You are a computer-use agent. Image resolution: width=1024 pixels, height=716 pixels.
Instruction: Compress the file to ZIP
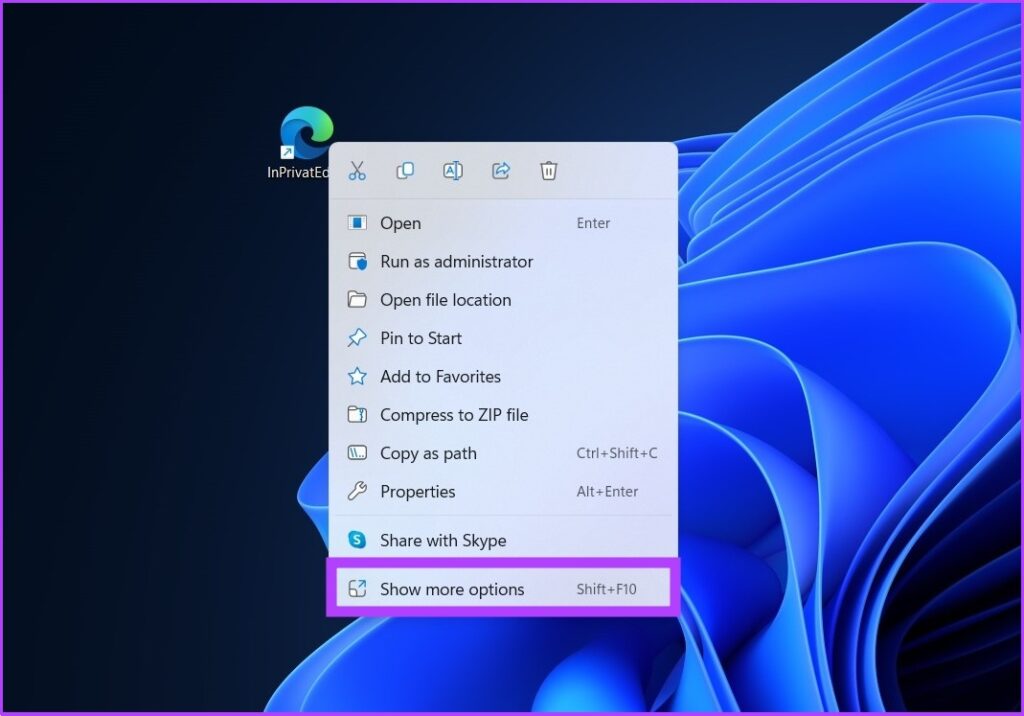454,415
